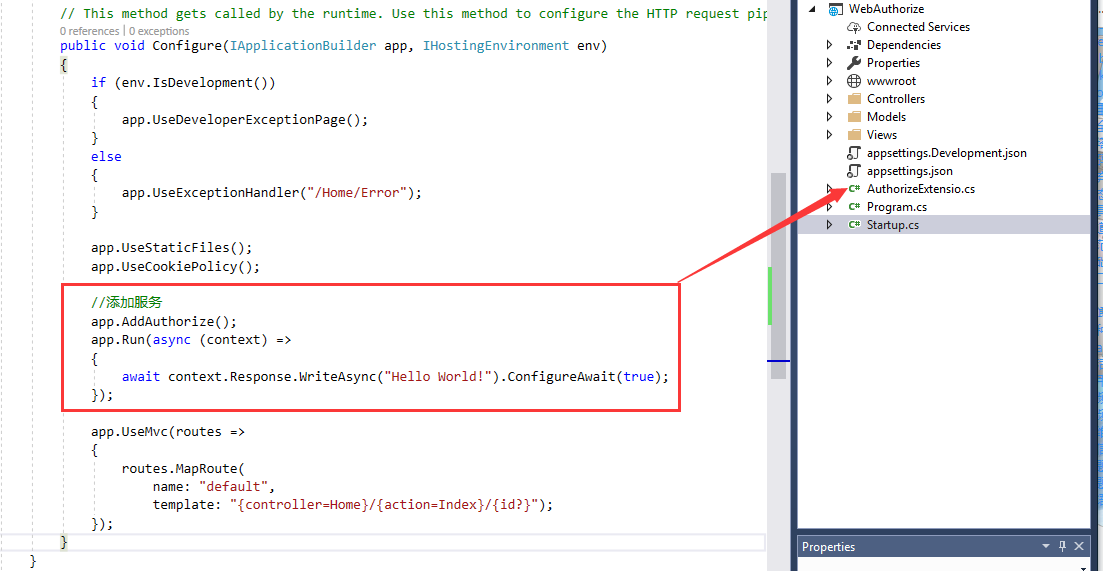Click the appsettings.json file icon
1103x571 pixels.
tap(854, 171)
